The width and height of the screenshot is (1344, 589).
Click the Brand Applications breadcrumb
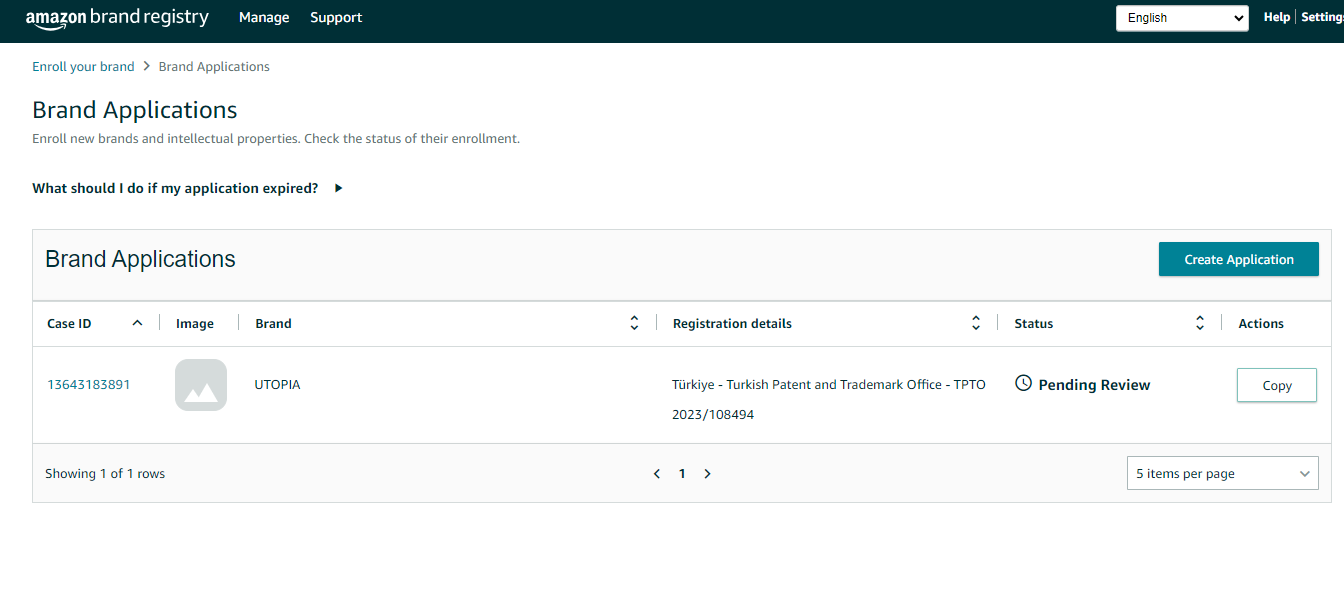coord(214,67)
